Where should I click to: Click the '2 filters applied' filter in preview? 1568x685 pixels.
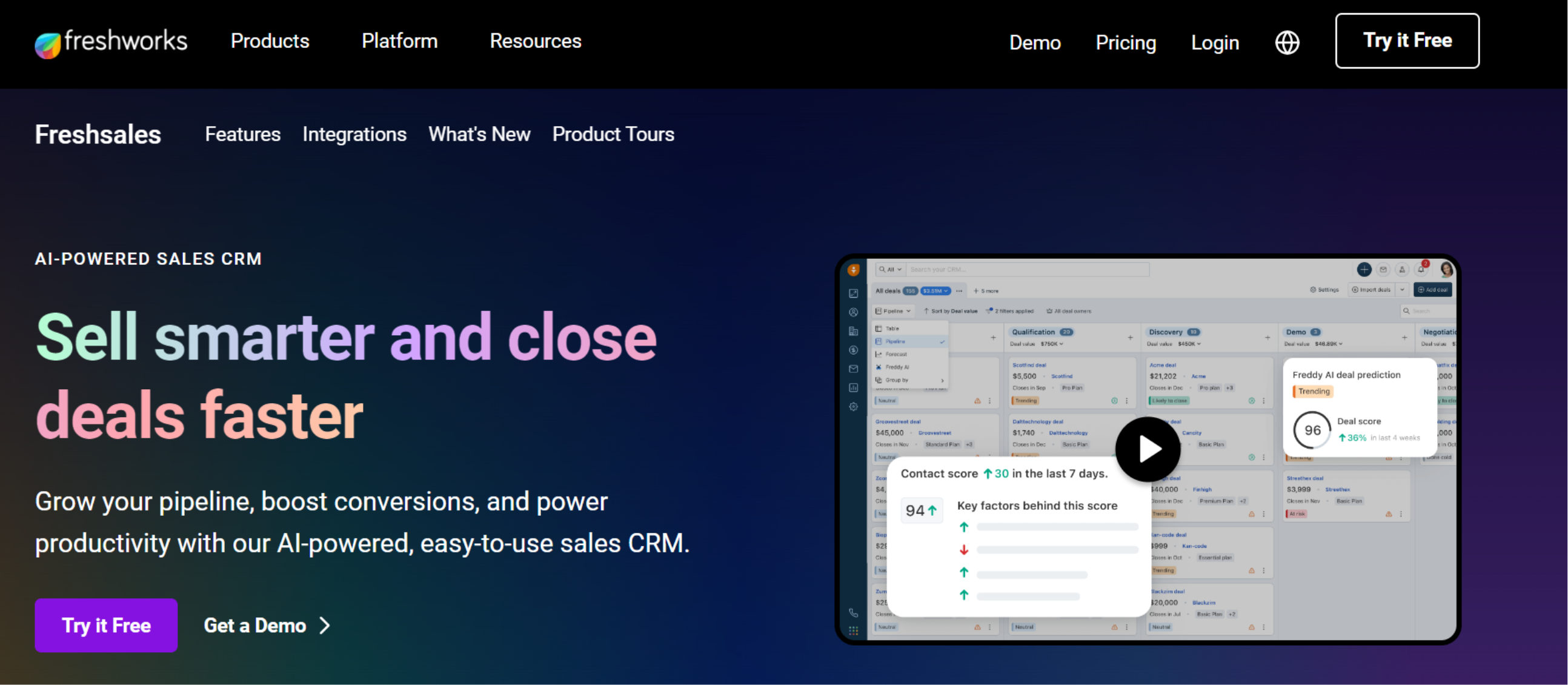(x=1009, y=311)
